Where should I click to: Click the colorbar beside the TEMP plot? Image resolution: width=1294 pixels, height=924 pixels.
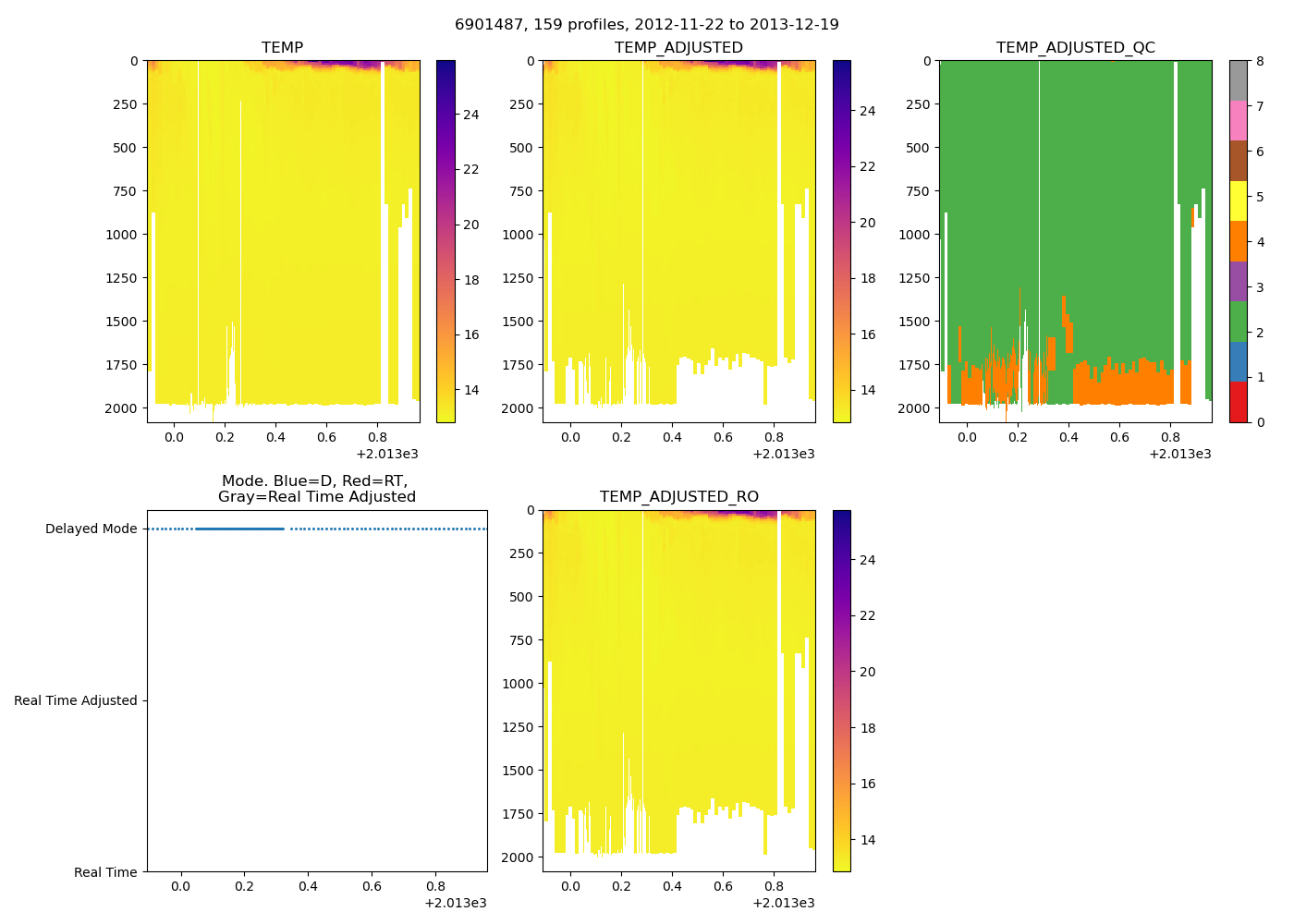(x=445, y=241)
